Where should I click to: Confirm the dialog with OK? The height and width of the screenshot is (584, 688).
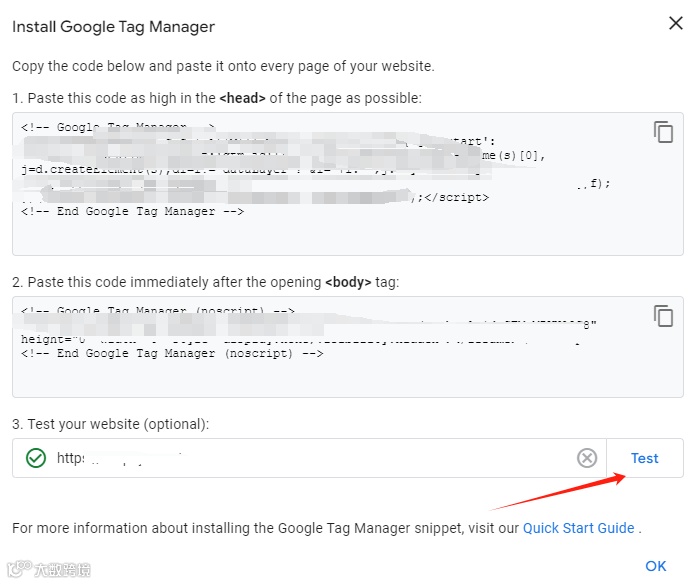coord(656,566)
